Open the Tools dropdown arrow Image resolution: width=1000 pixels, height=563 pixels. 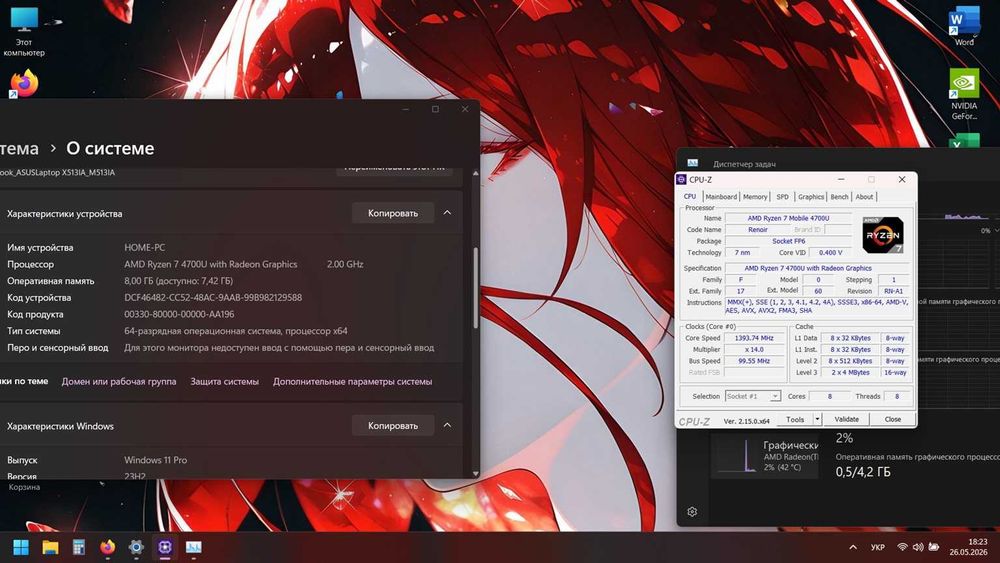pyautogui.click(x=817, y=419)
